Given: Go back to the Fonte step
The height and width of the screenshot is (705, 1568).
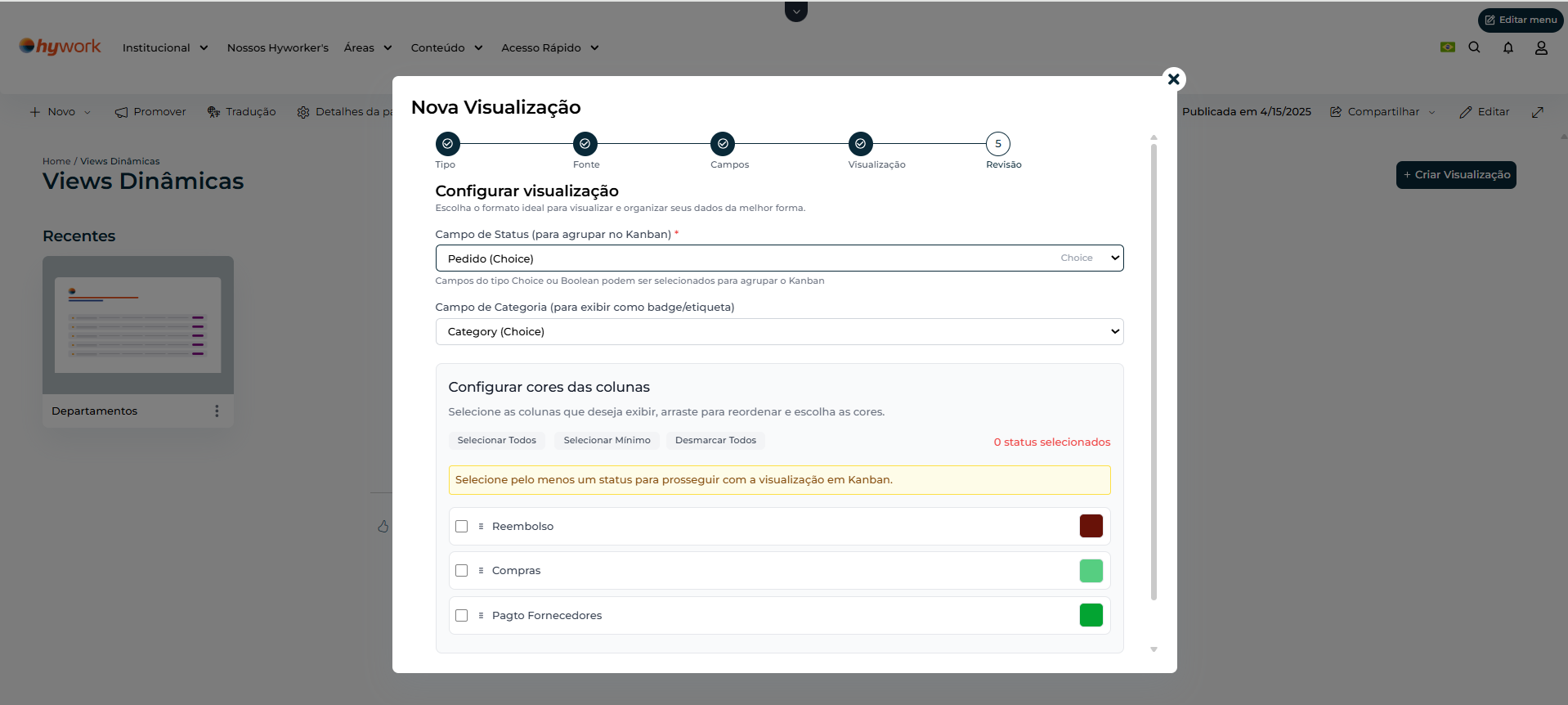Looking at the screenshot, I should tap(585, 144).
